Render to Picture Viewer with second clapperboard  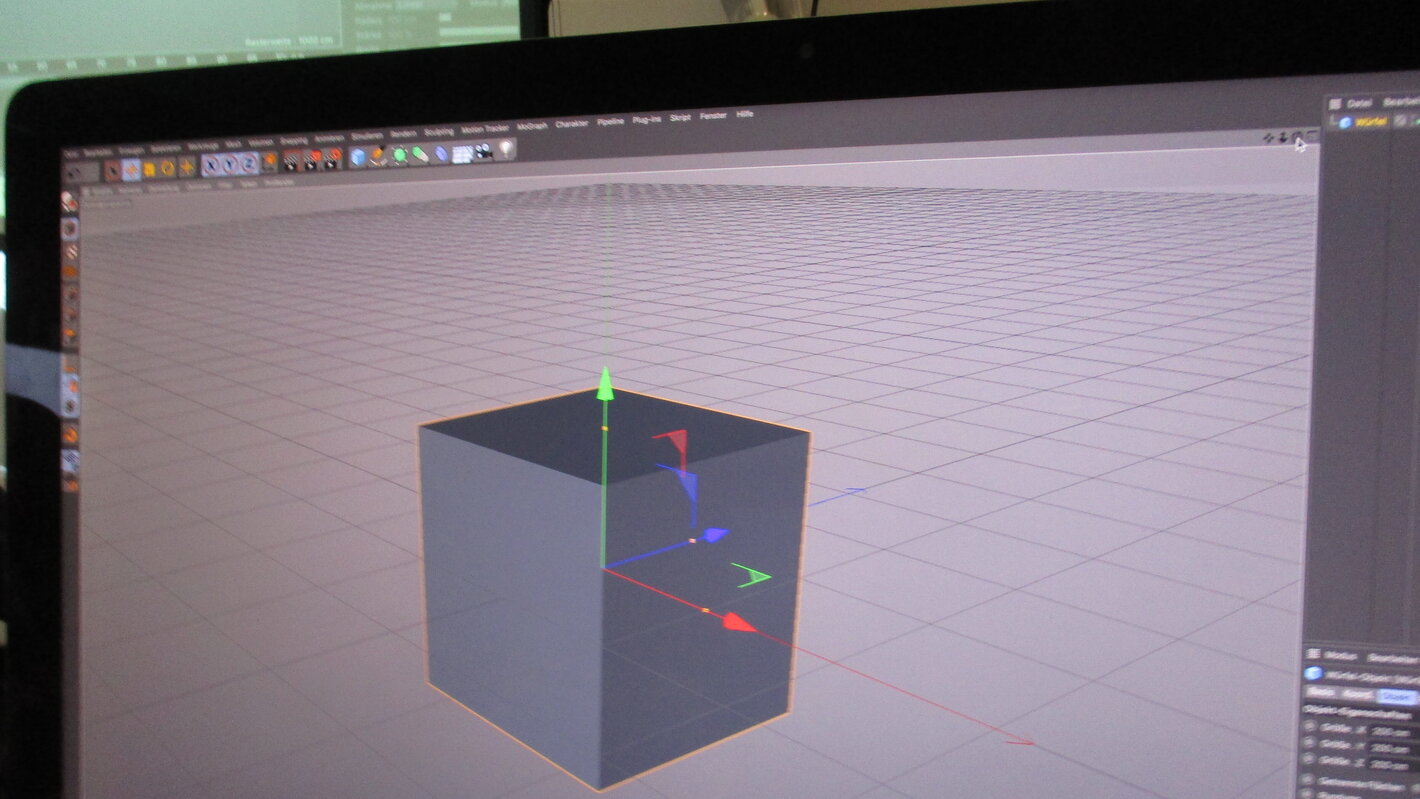coord(311,160)
